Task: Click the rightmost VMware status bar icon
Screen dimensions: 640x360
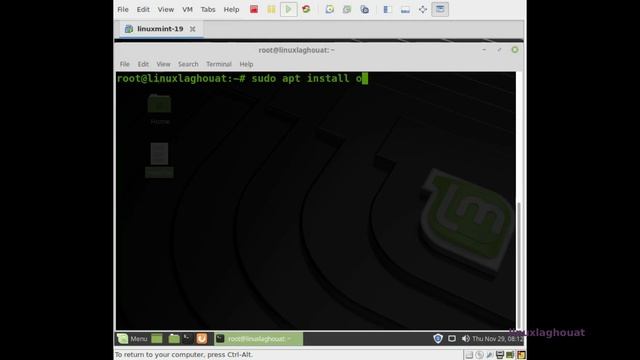Action: coord(521,355)
